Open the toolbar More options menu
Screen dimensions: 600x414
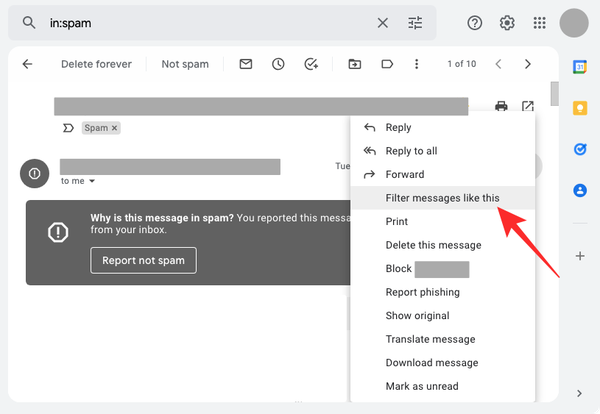point(416,64)
